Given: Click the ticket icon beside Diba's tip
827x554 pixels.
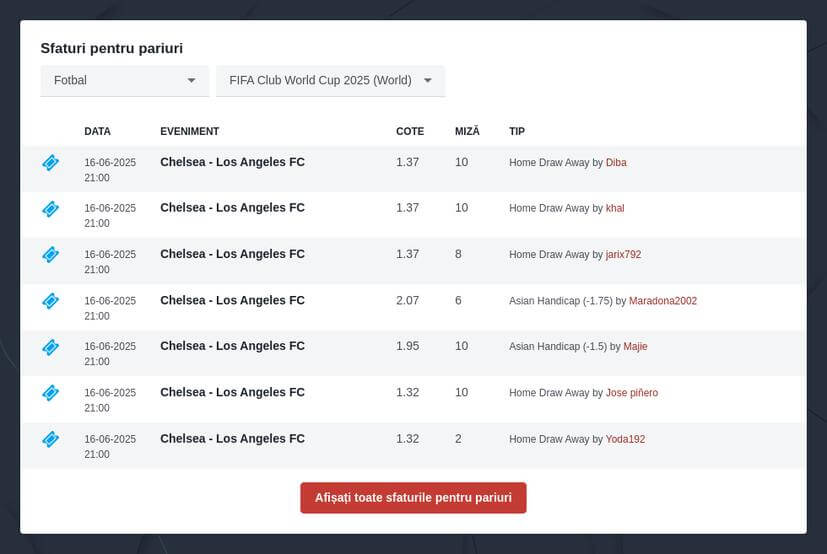Looking at the screenshot, I should coord(51,163).
